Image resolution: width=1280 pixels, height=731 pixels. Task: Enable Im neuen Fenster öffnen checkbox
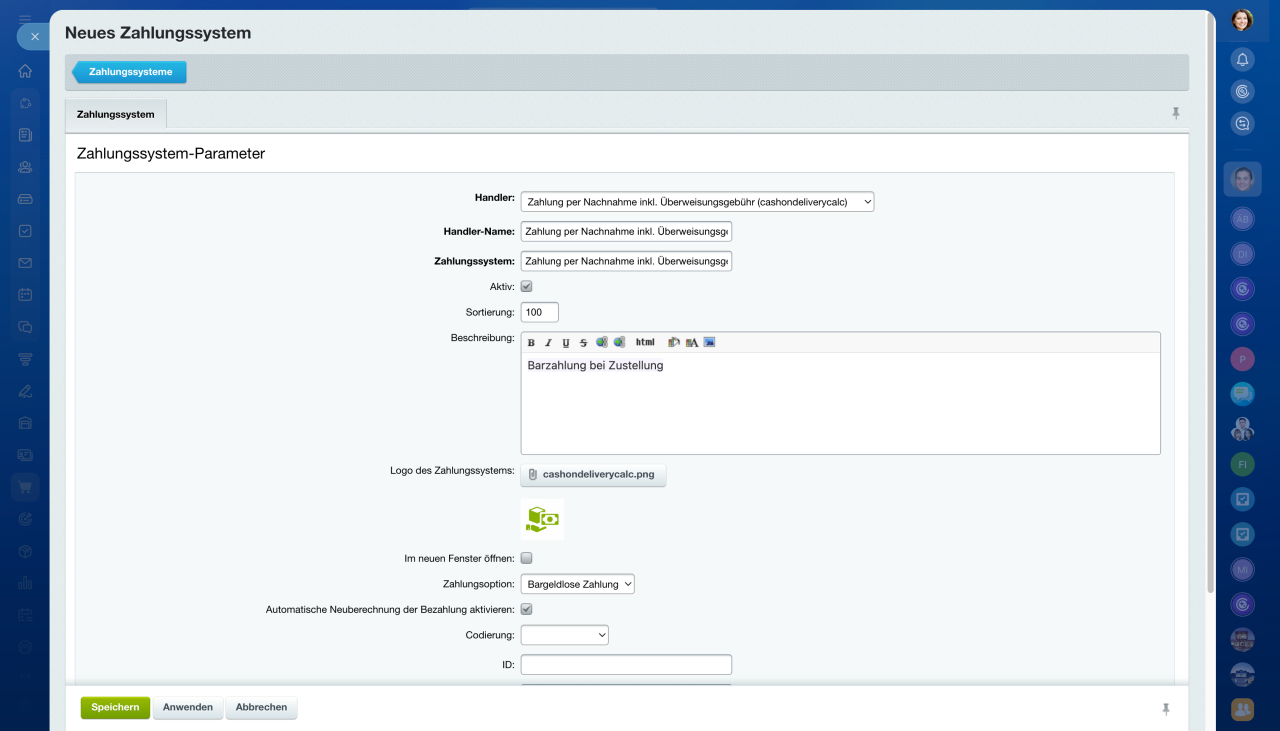coord(527,558)
